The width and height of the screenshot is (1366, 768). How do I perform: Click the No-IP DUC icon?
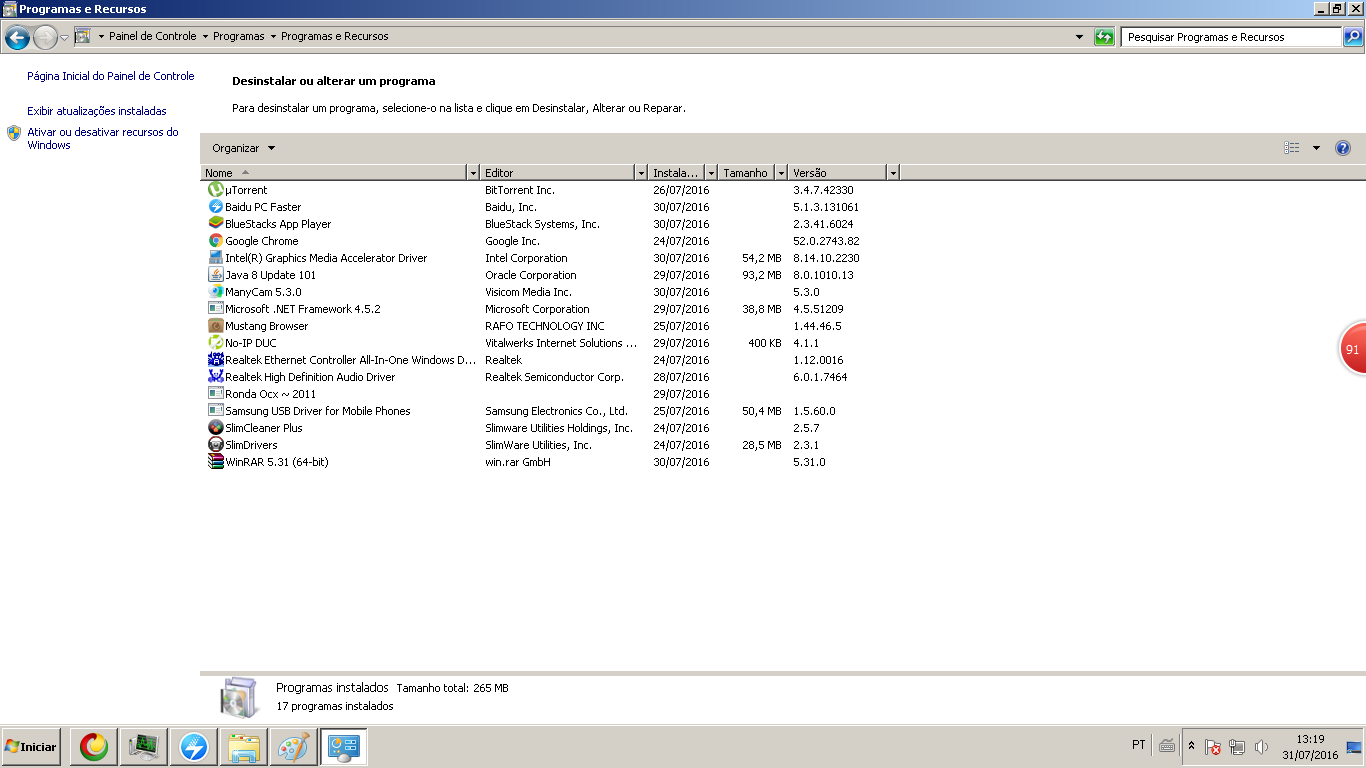[215, 343]
